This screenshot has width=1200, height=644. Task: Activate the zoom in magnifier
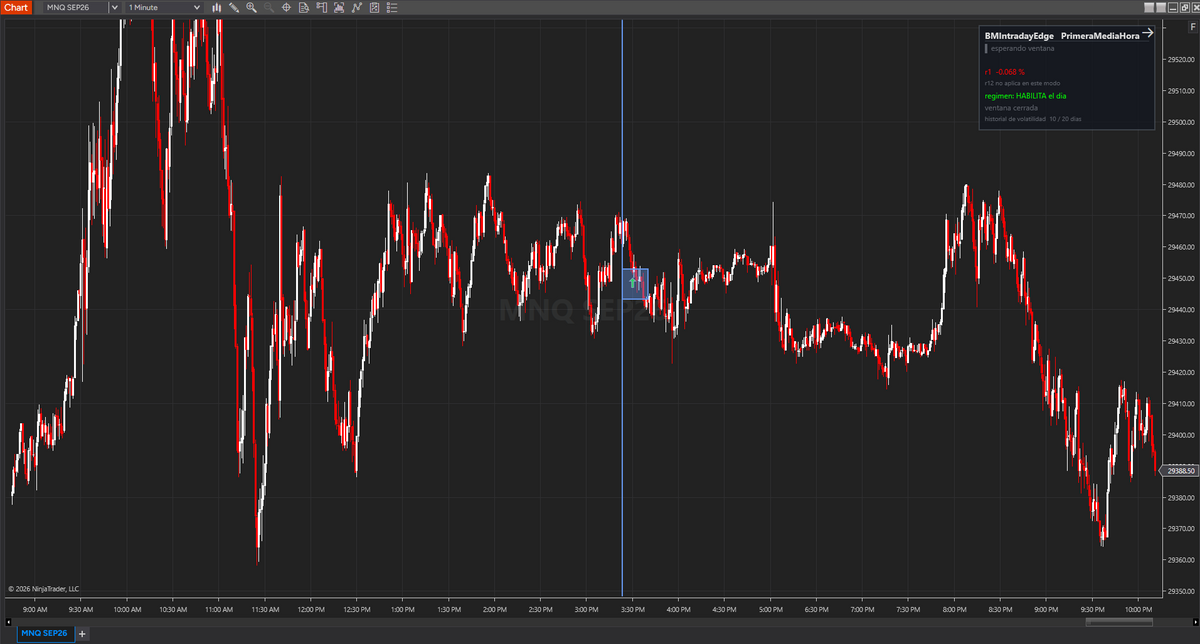pyautogui.click(x=251, y=7)
